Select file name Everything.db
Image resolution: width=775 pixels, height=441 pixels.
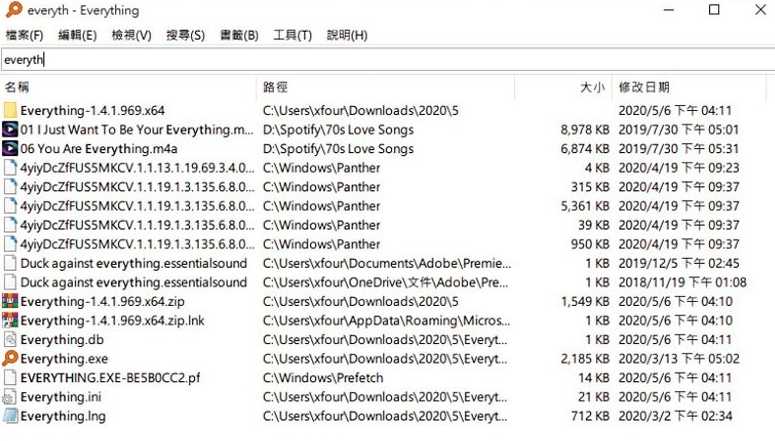pyautogui.click(x=62, y=339)
